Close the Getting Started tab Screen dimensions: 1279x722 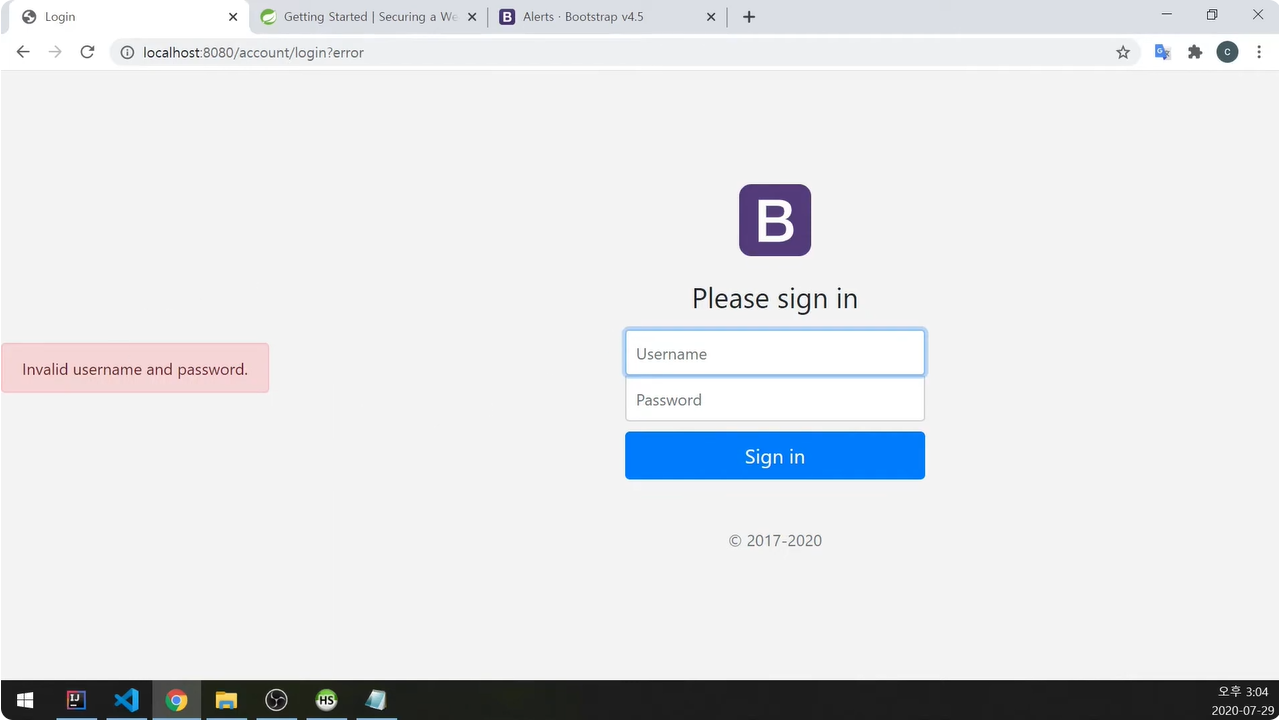pos(472,17)
